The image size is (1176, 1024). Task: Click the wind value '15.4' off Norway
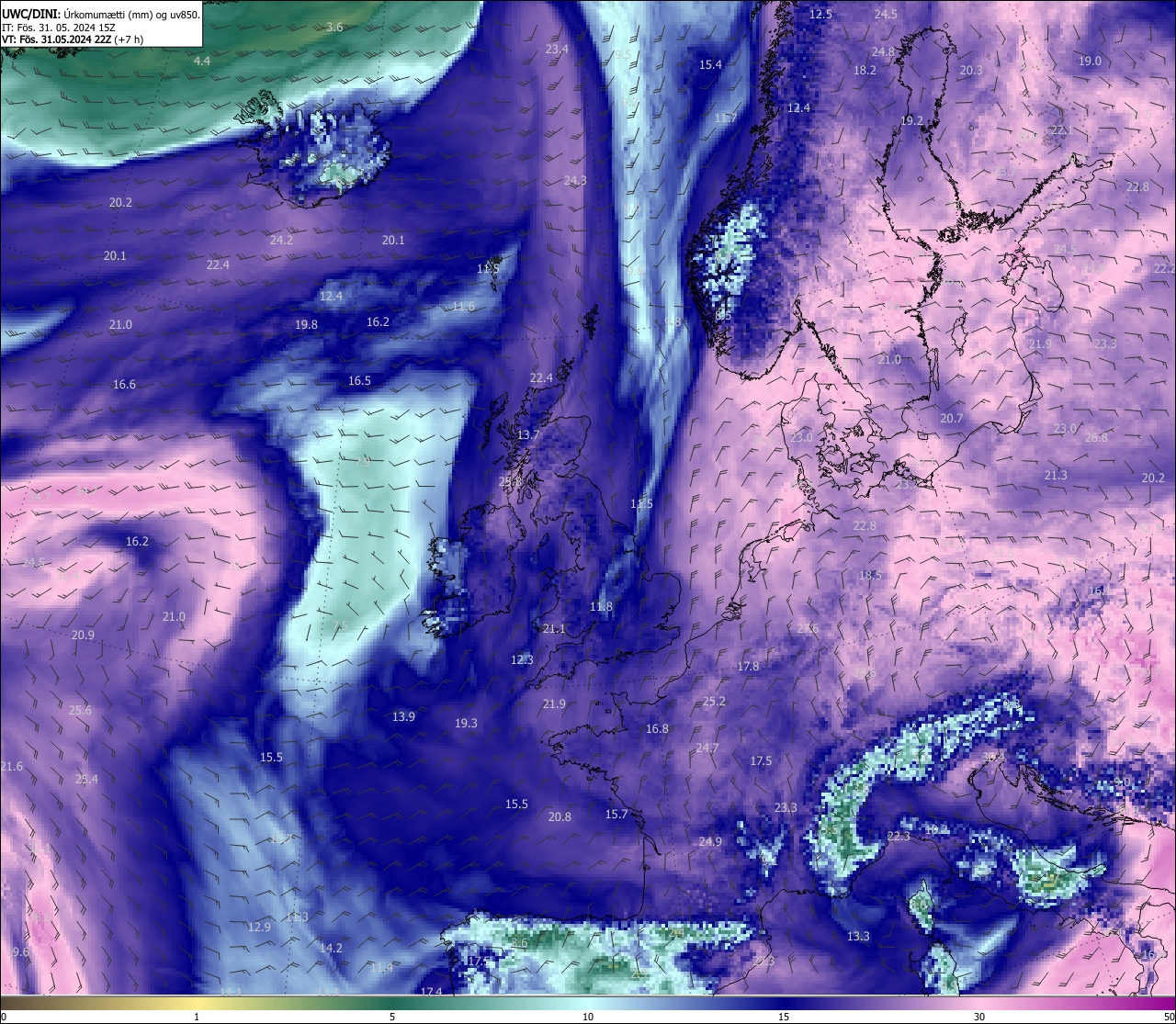pos(710,65)
